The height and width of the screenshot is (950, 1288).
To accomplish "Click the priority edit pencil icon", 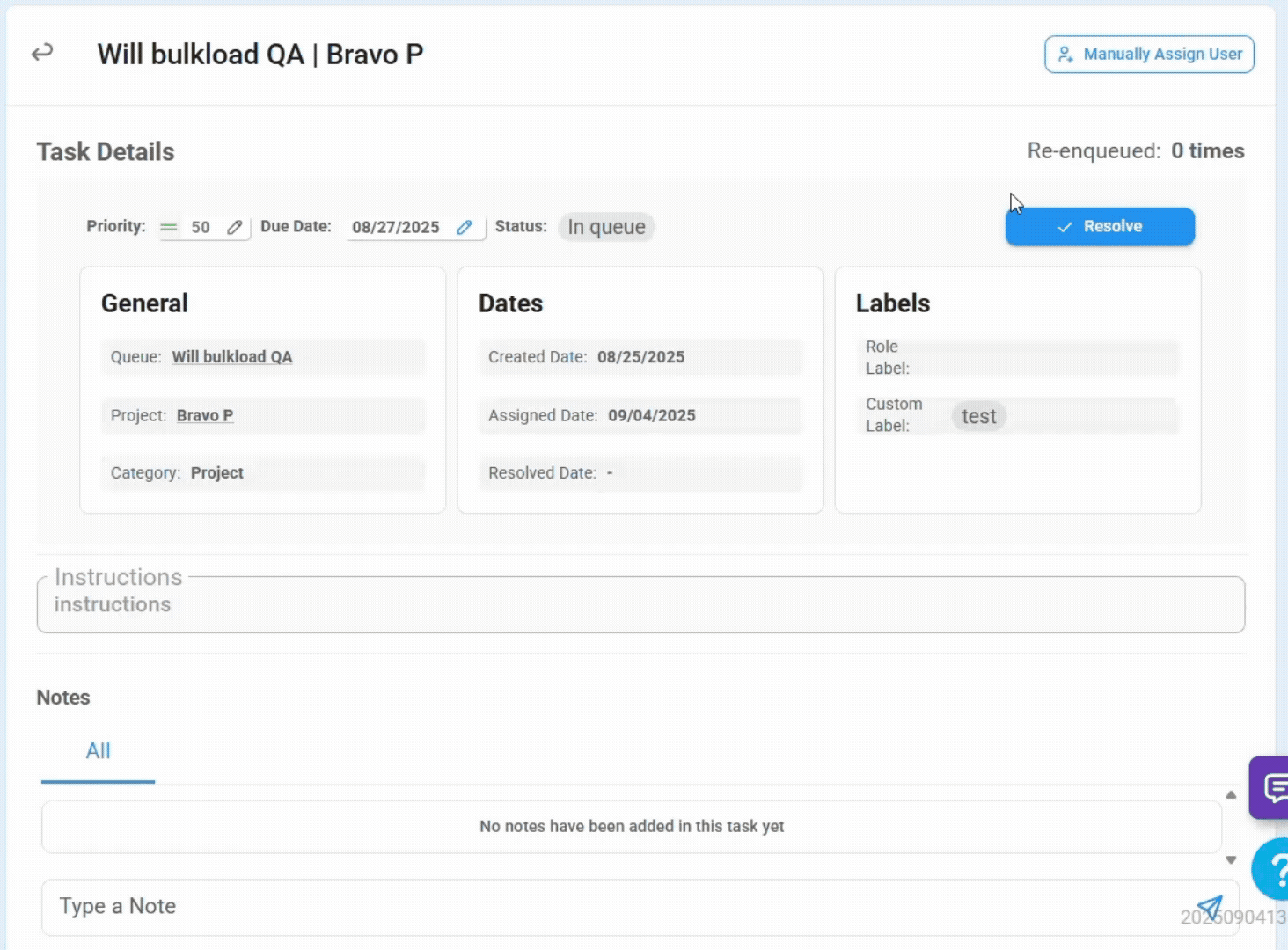I will (x=234, y=228).
